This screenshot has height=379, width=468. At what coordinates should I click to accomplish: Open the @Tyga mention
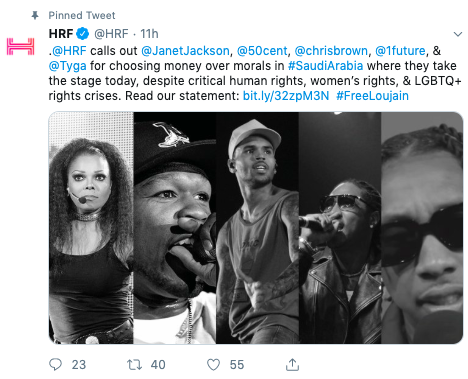point(68,66)
